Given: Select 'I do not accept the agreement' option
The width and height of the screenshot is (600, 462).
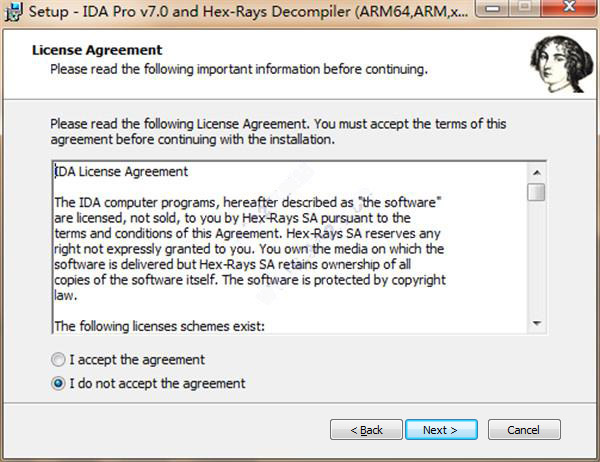Looking at the screenshot, I should tap(60, 383).
